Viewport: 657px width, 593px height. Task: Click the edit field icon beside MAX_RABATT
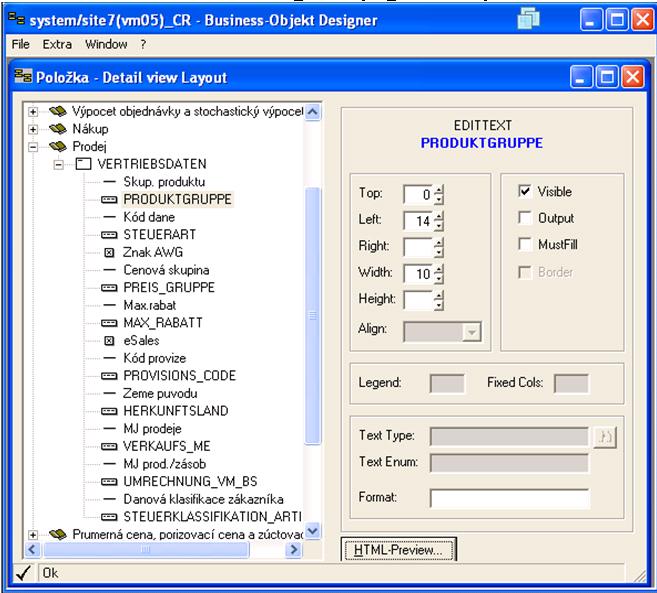(109, 323)
